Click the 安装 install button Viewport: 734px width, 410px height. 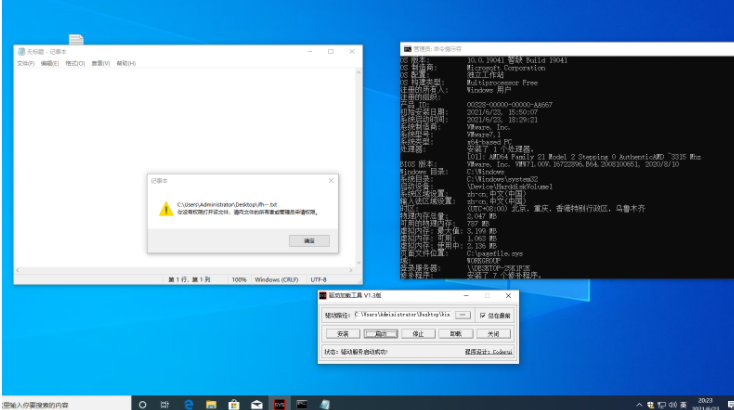[x=343, y=334]
